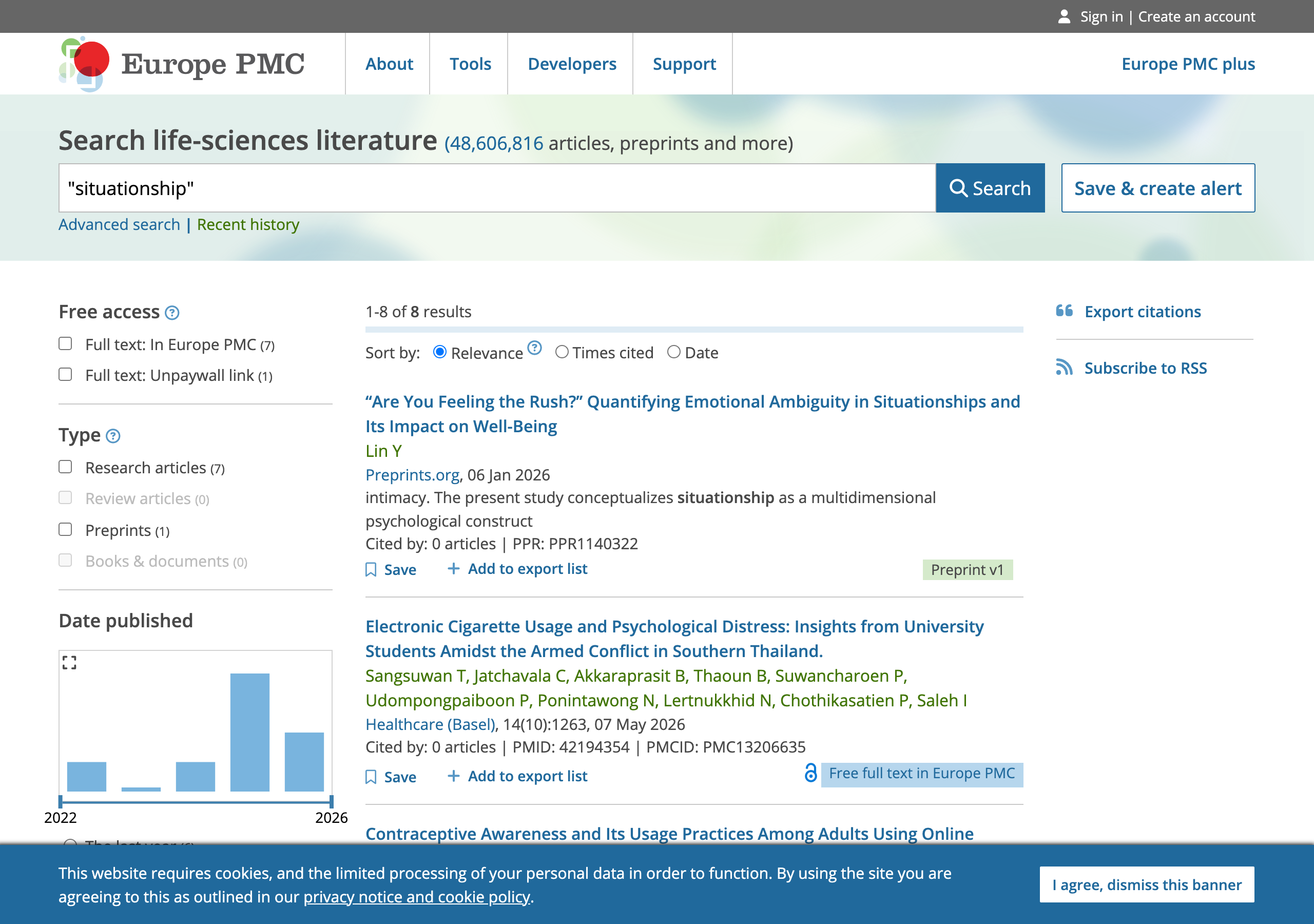Click the Export citations quote icon
This screenshot has height=924, width=1314.
(1065, 311)
